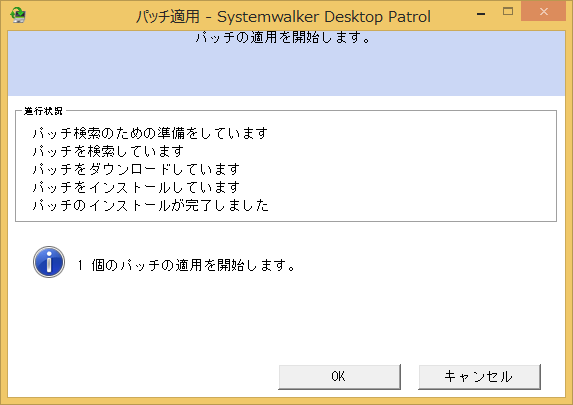
Task: Select the line パッチ検索のための準備をしています
Action: (150, 133)
